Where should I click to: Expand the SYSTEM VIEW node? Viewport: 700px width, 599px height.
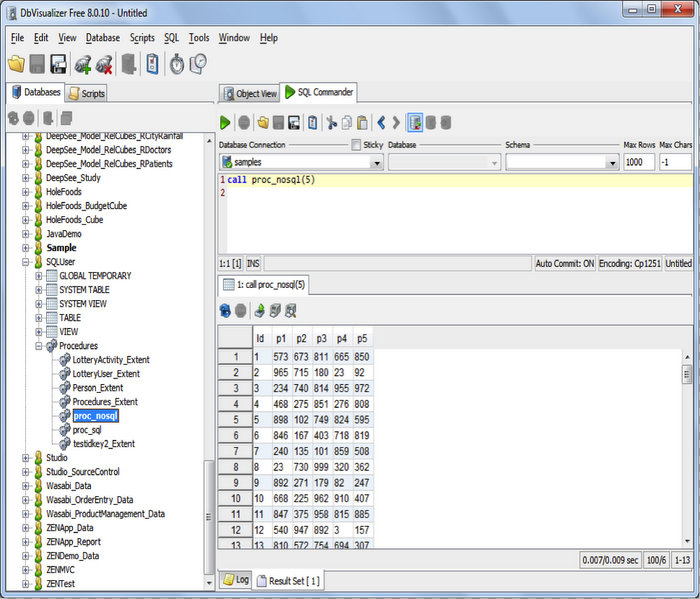[39, 304]
